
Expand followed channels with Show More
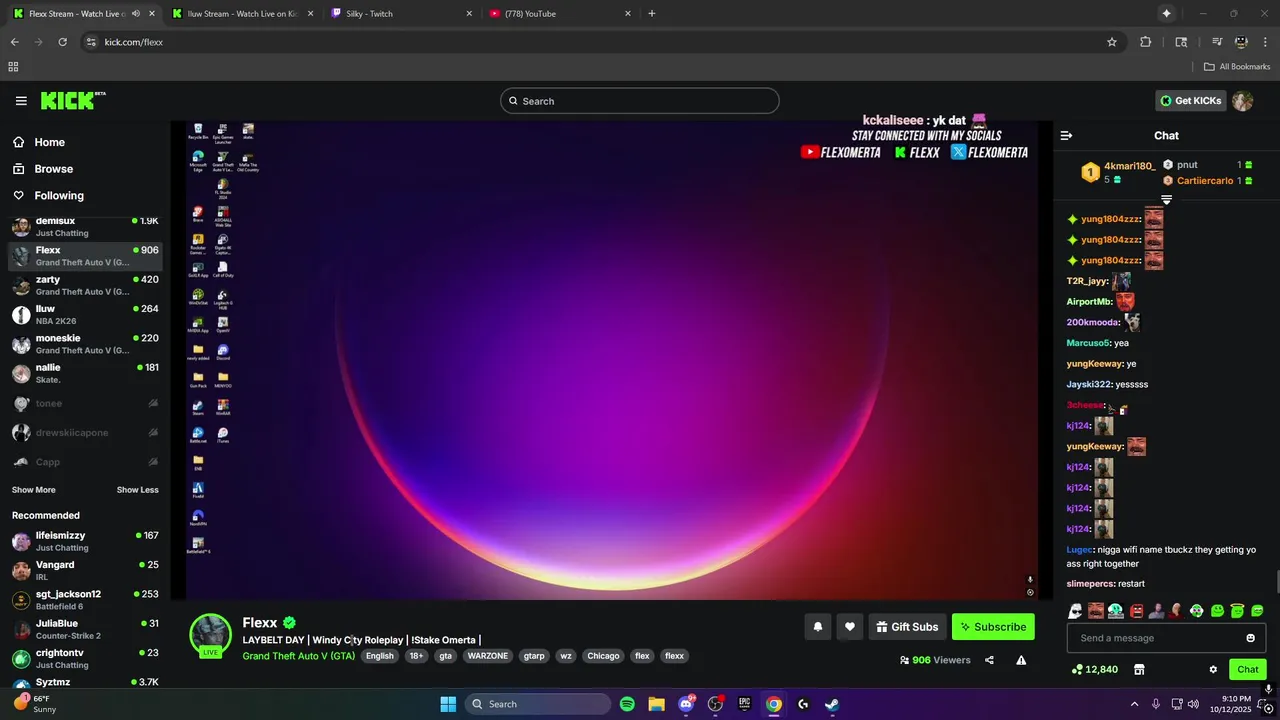[34, 490]
